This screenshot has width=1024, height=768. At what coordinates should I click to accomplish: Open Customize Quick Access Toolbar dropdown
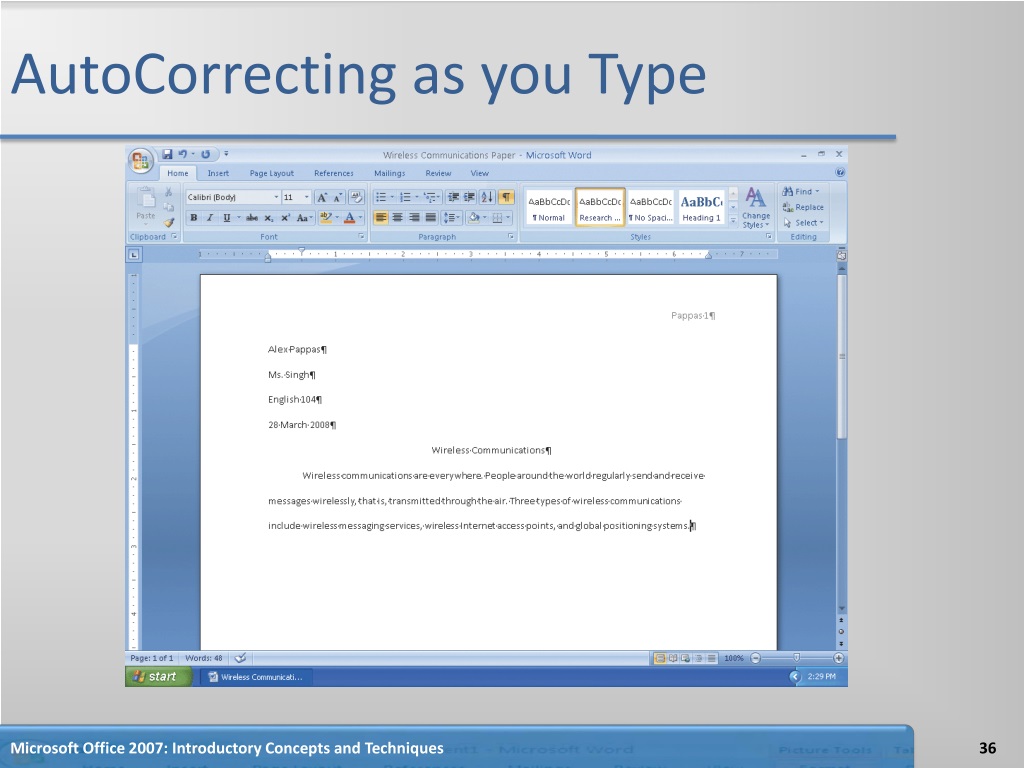pyautogui.click(x=226, y=154)
